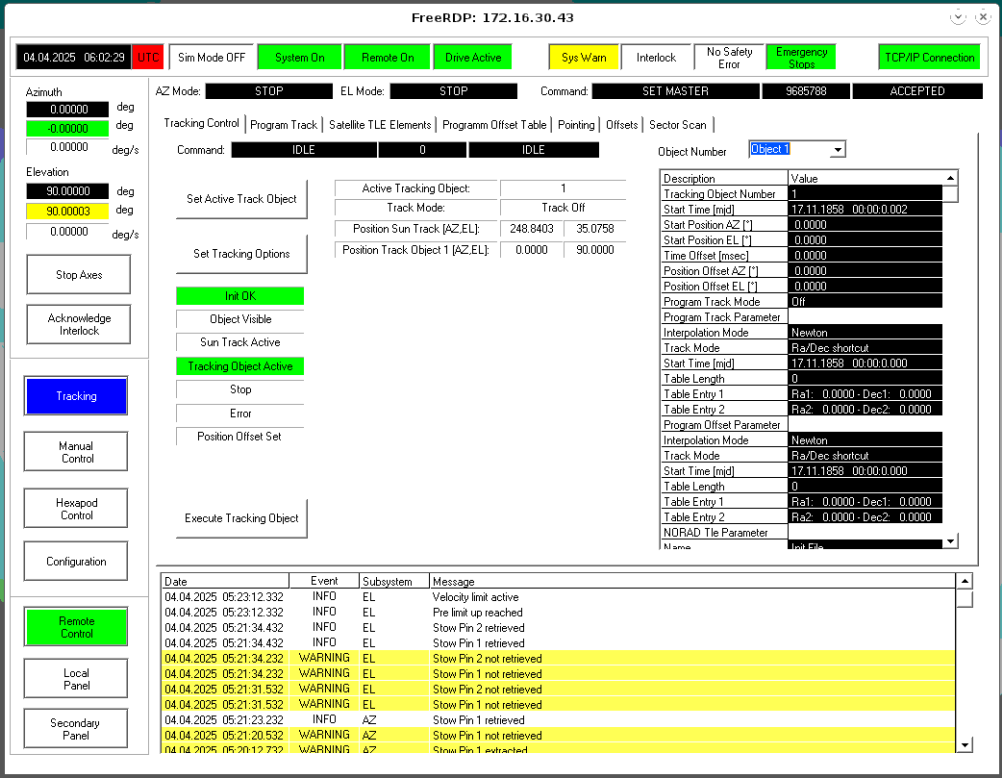Viewport: 1002px width, 778px height.
Task: Click the red UTC time zone label
Action: point(148,58)
